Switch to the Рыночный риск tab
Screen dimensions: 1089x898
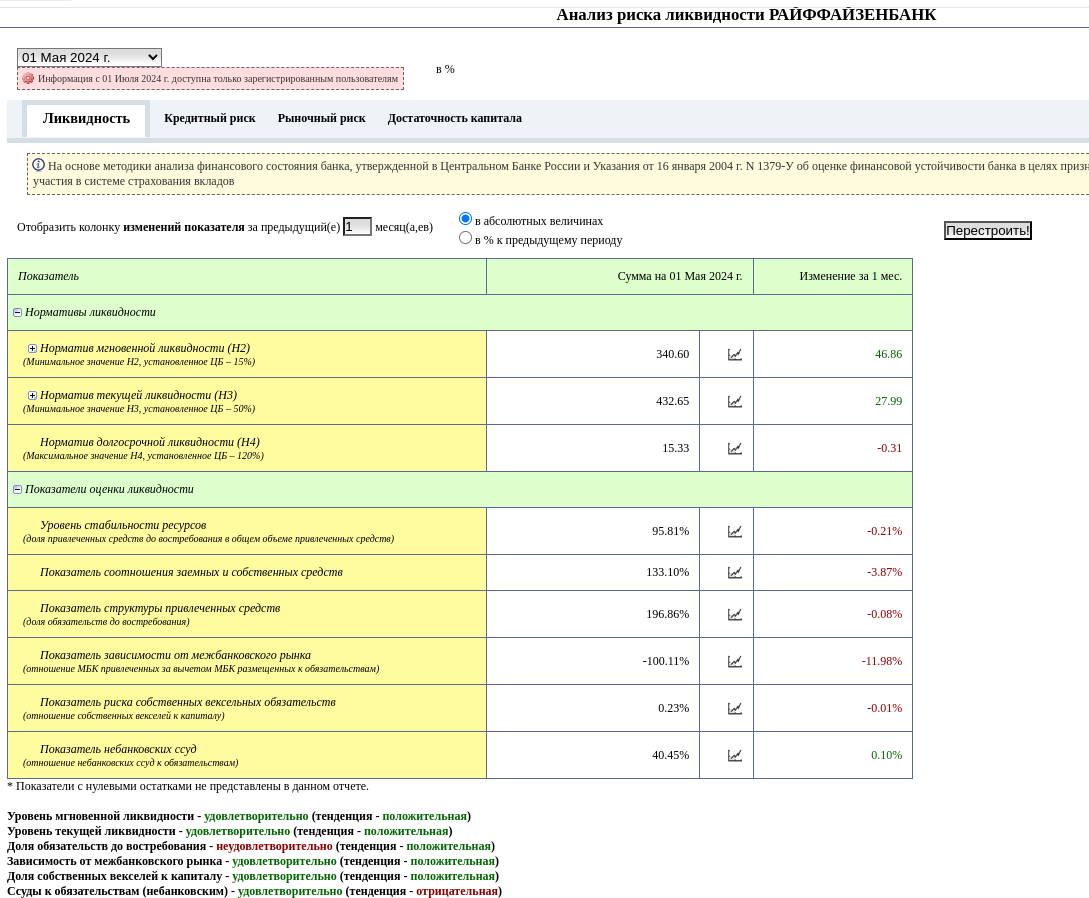[x=322, y=118]
